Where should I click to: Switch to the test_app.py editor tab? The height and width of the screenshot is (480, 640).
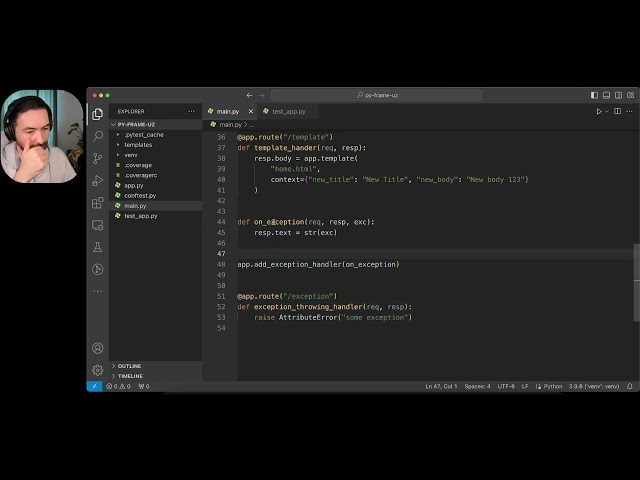(288, 111)
